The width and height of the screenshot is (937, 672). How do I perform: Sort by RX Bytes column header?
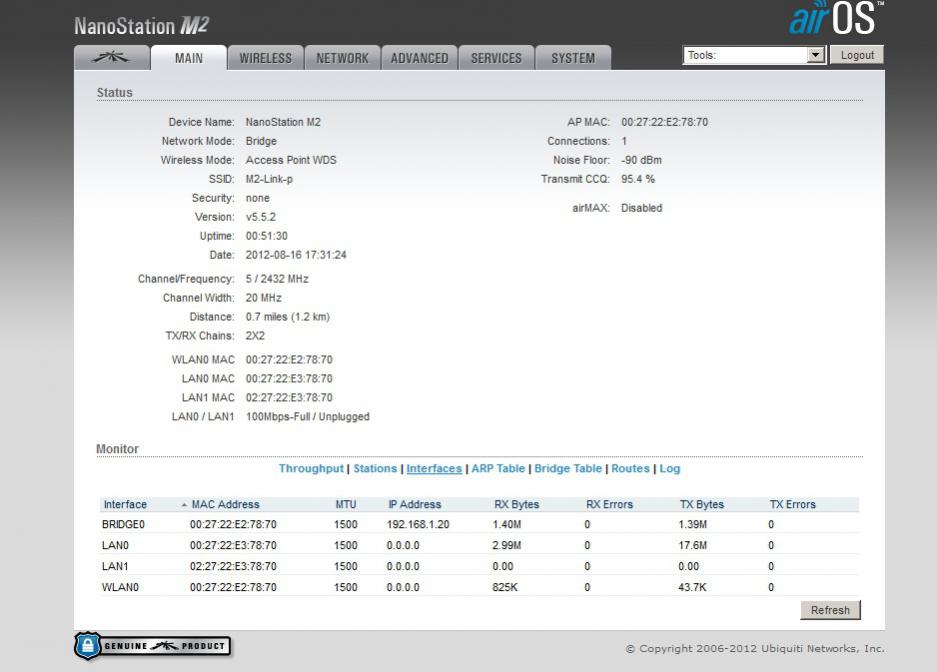tap(516, 504)
